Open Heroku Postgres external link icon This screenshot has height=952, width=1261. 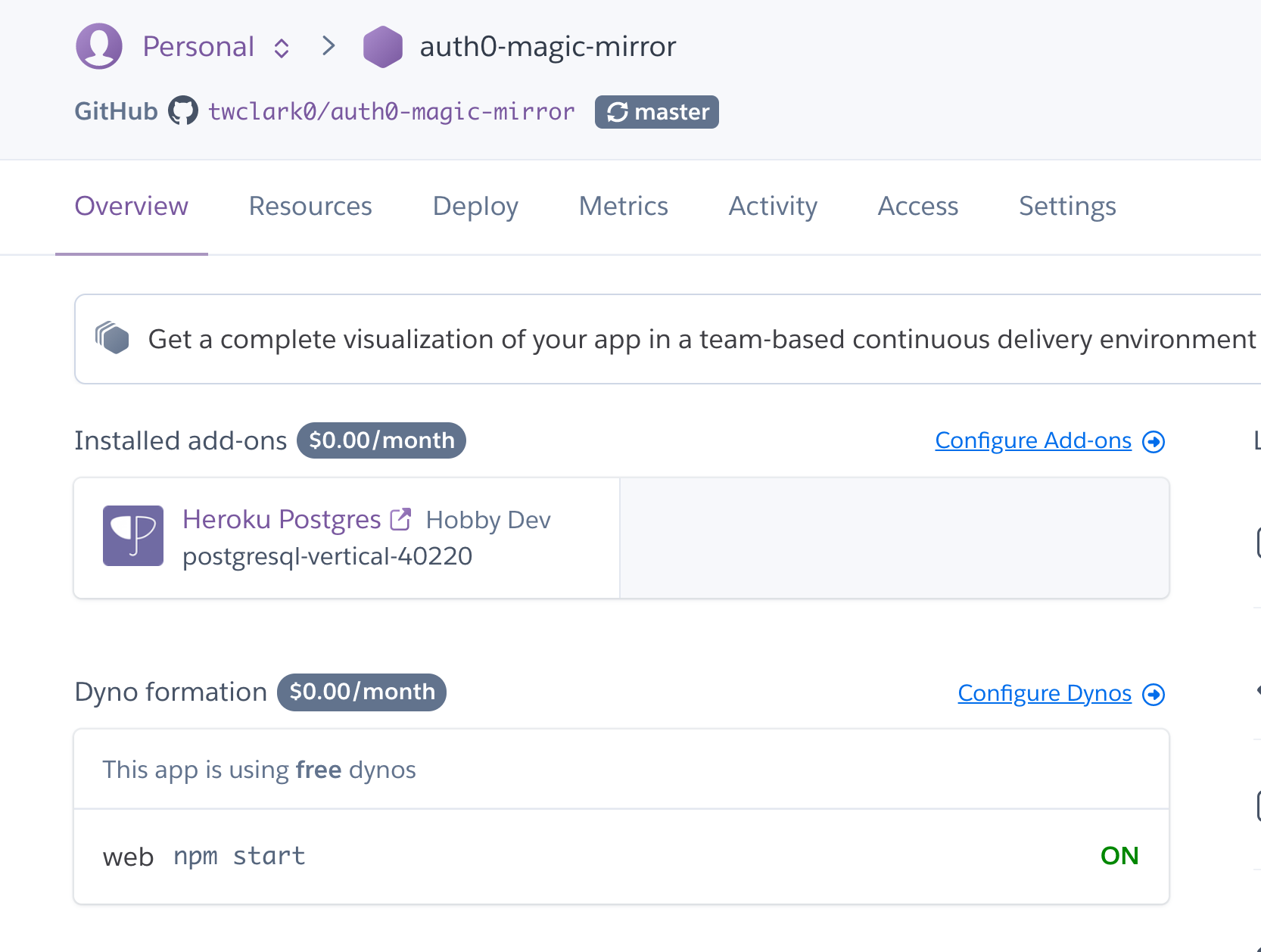coord(400,519)
